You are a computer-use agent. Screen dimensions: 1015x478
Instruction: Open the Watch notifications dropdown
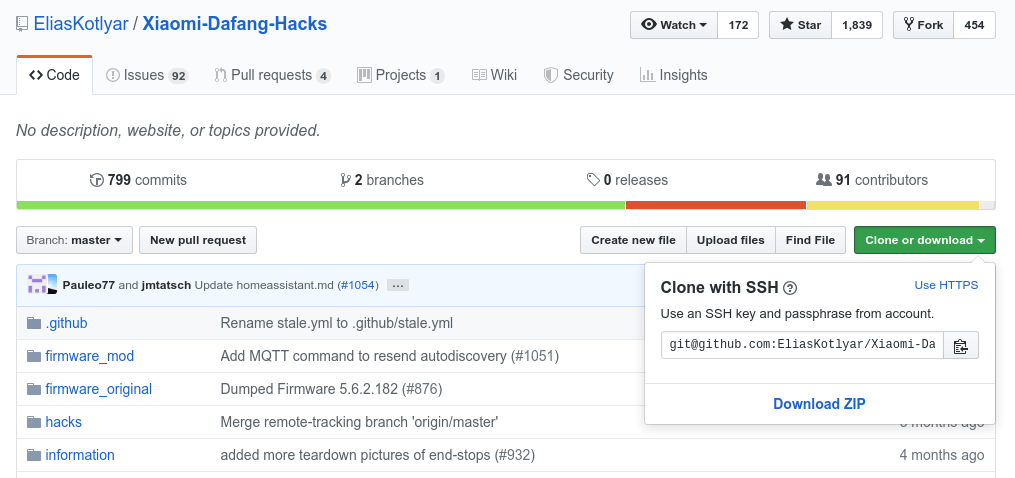(674, 25)
